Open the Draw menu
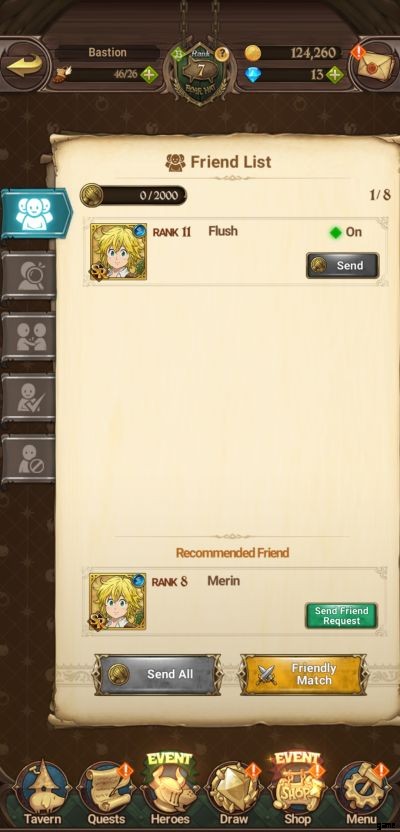The height and width of the screenshot is (832, 400). 233,793
